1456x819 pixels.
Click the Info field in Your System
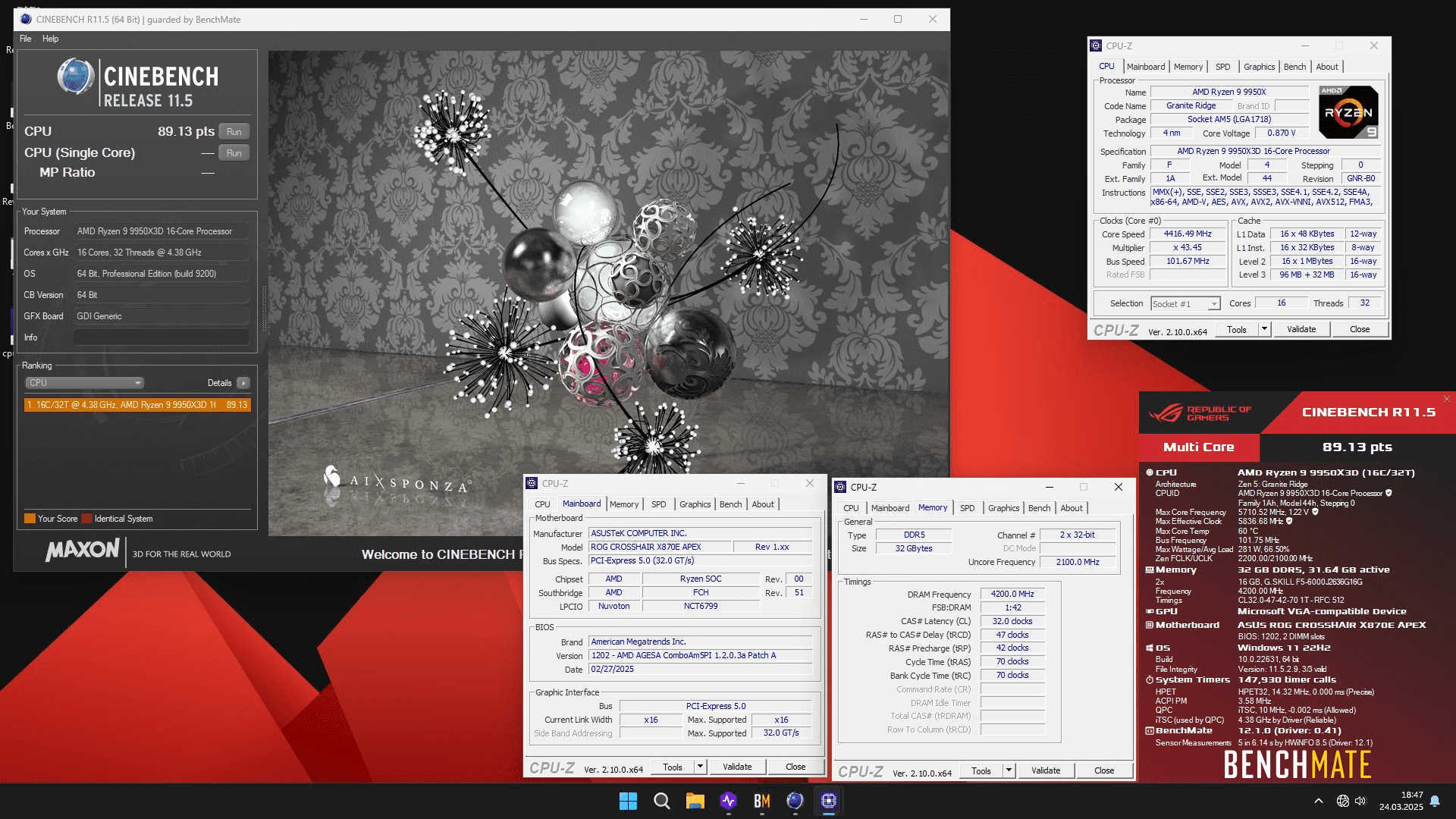point(161,337)
